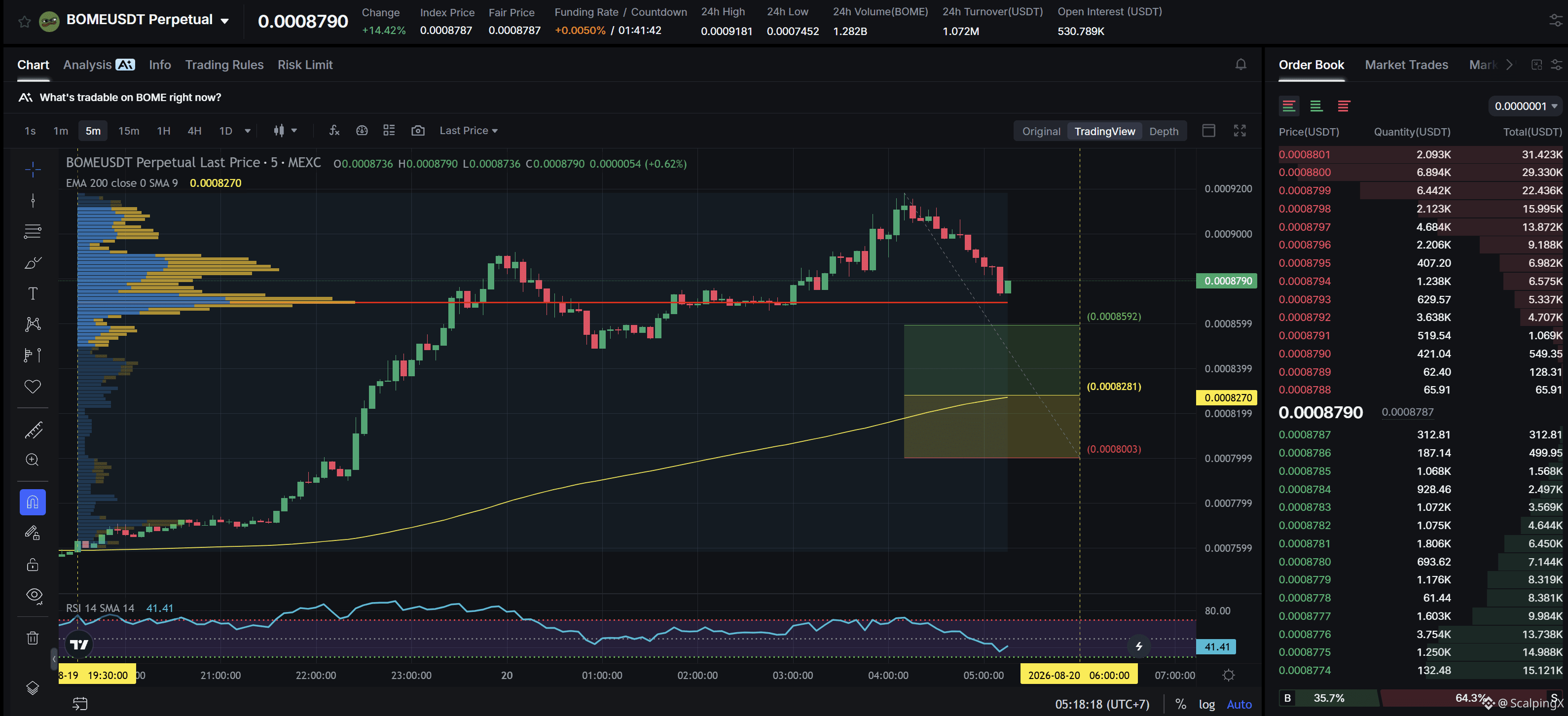This screenshot has height=716, width=1568.
Task: Show only bids in order book
Action: [x=1315, y=106]
